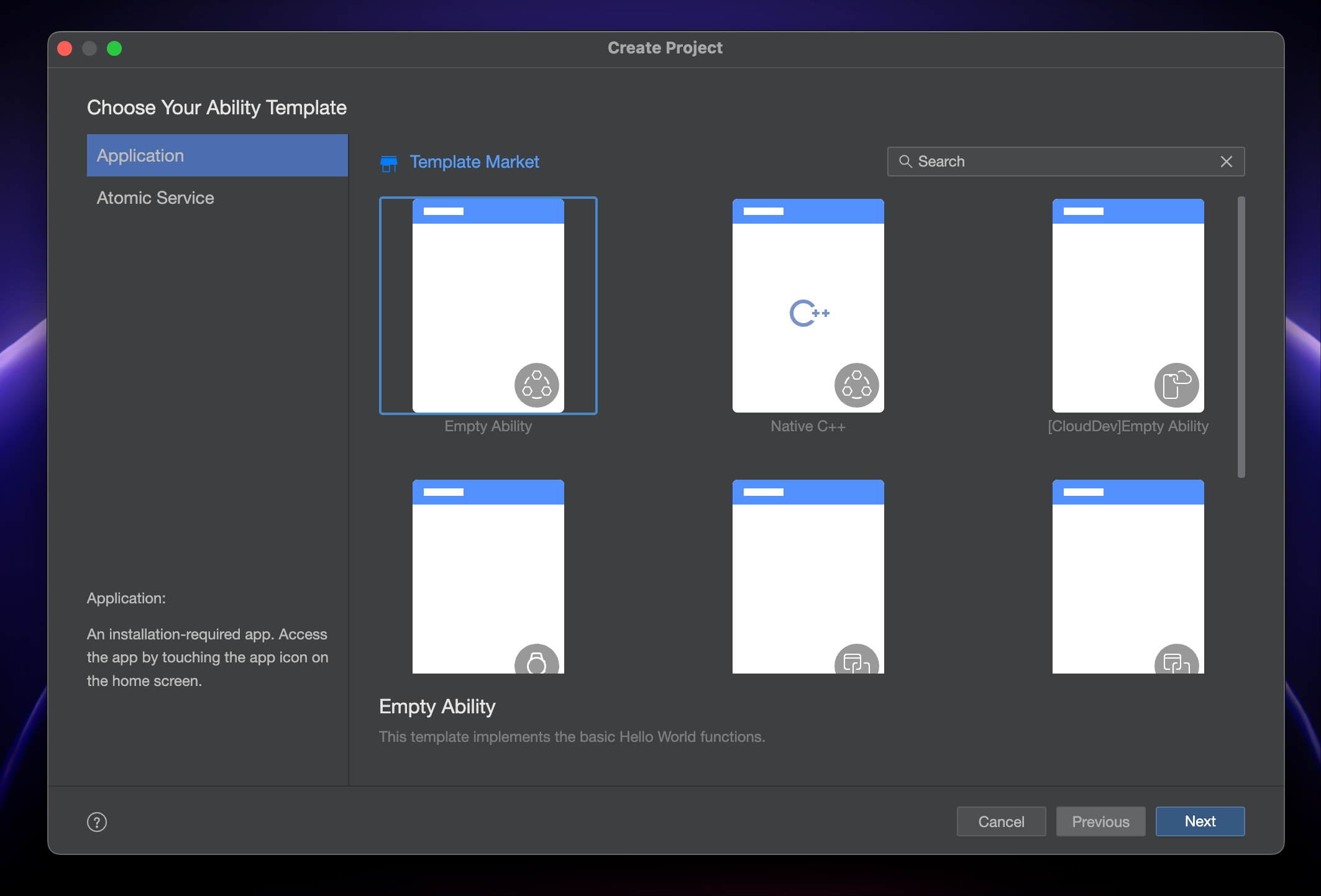Close the Create Project window with red button

click(65, 48)
